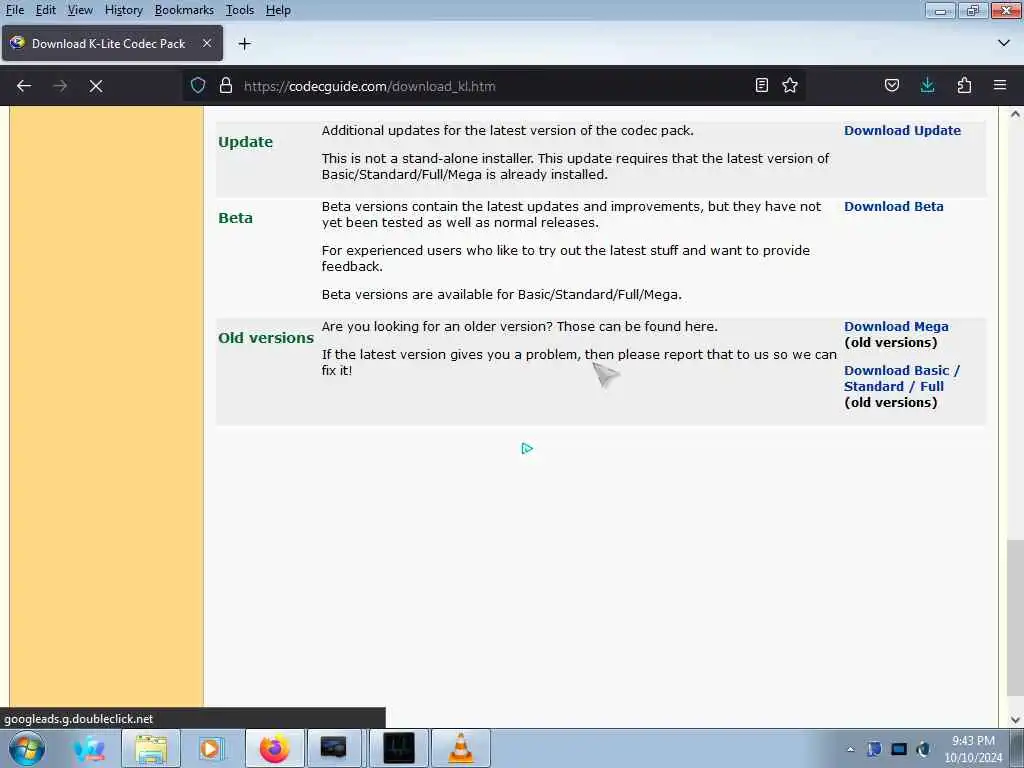Click the Download Update link
Image resolution: width=1024 pixels, height=768 pixels.
tap(902, 130)
